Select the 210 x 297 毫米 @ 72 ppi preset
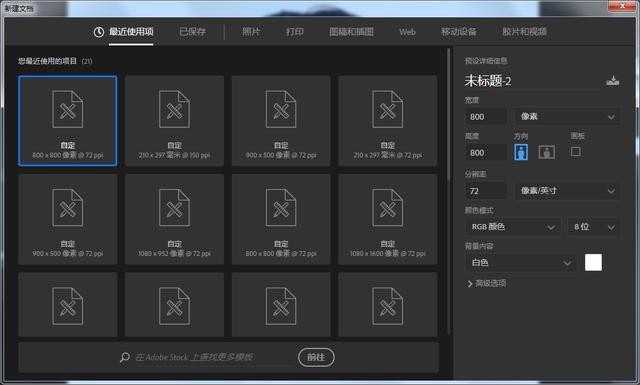Image resolution: width=640 pixels, height=385 pixels. 387,121
